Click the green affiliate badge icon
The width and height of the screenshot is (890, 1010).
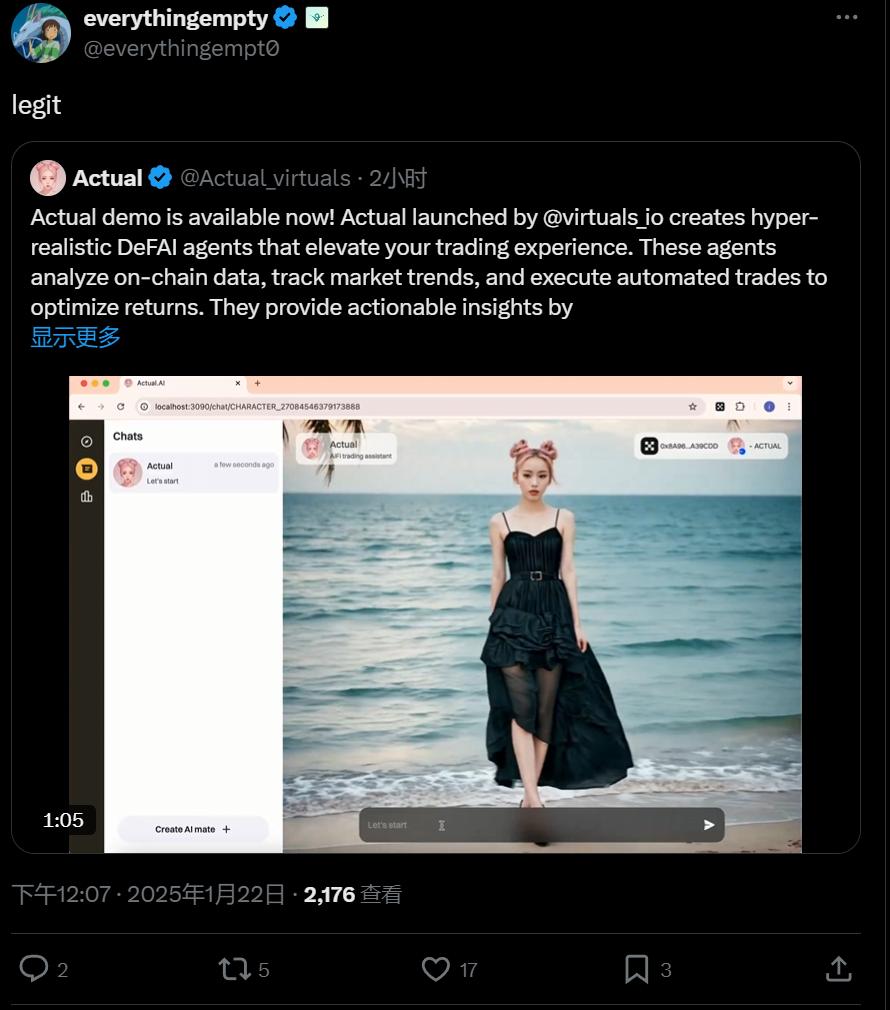[x=317, y=17]
